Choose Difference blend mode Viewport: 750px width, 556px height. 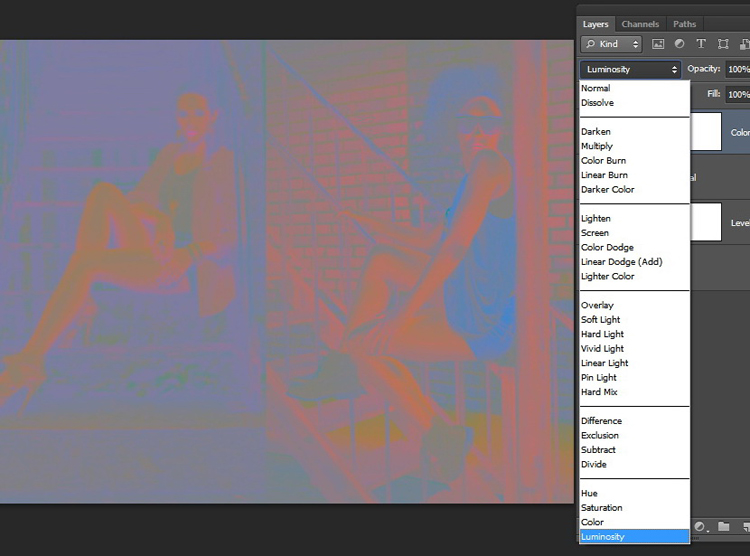[x=634, y=421]
